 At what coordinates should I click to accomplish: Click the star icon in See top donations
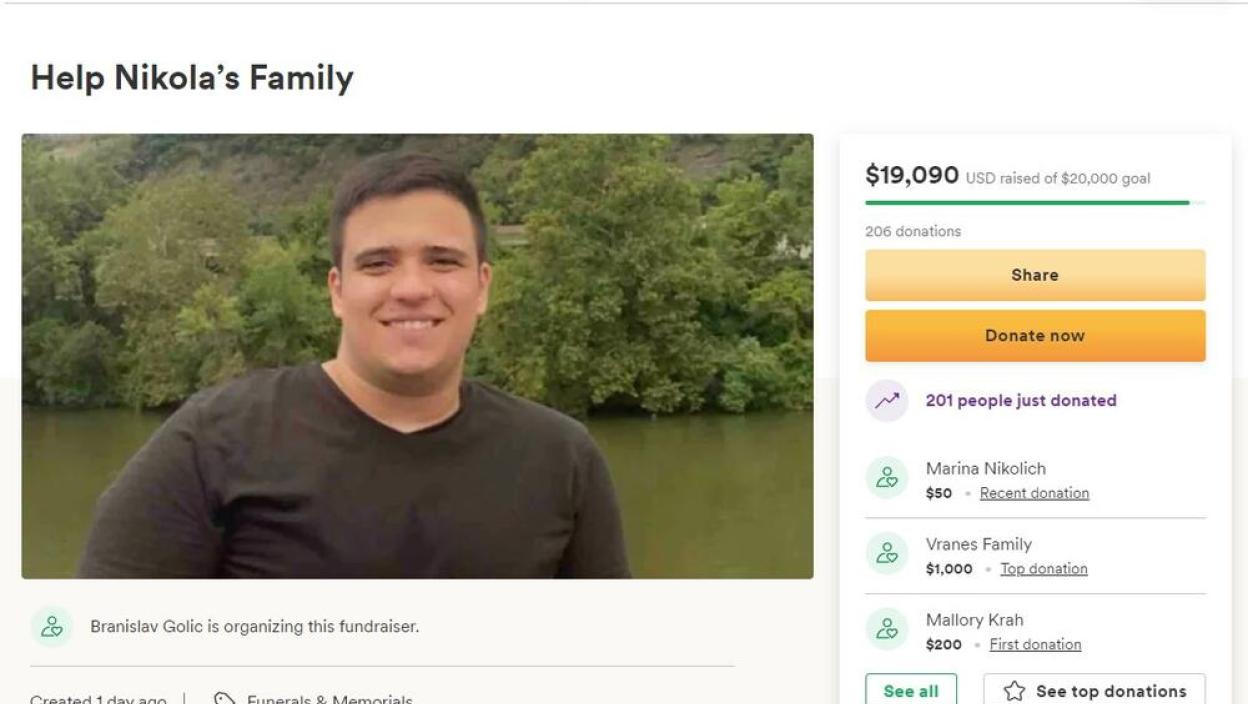[1014, 691]
